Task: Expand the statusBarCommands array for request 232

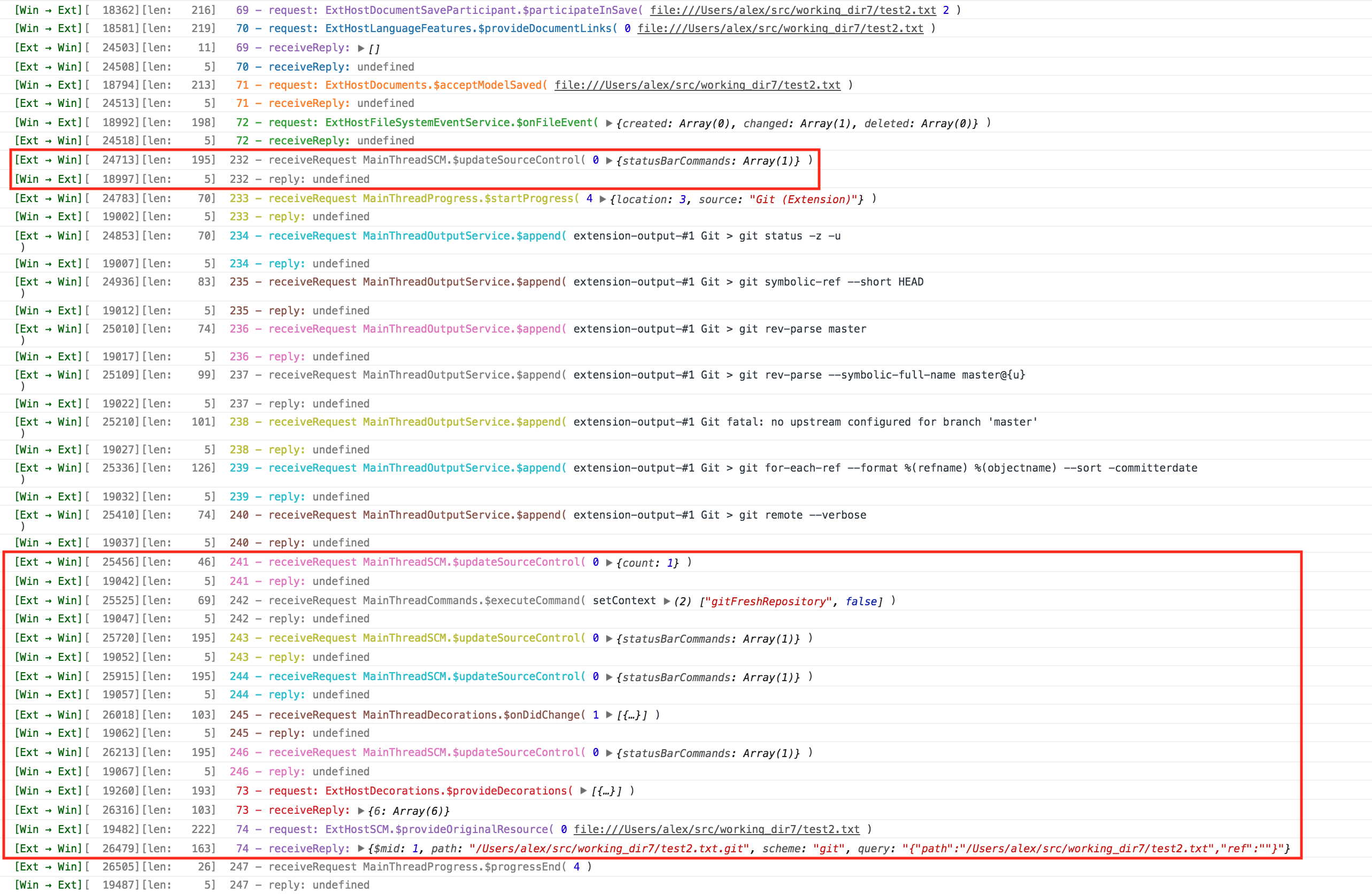Action: (610, 161)
